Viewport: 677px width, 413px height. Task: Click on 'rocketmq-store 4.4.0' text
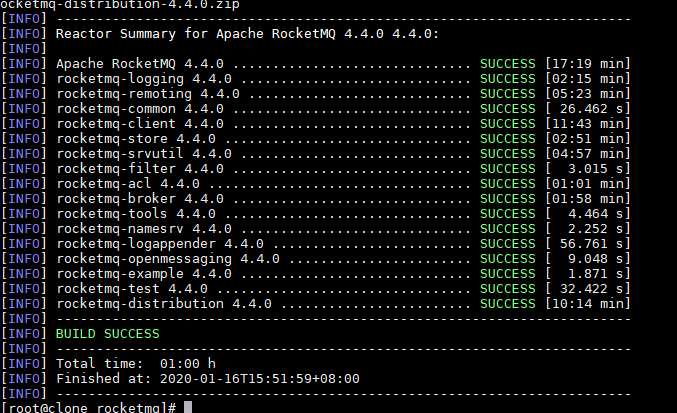(136, 139)
